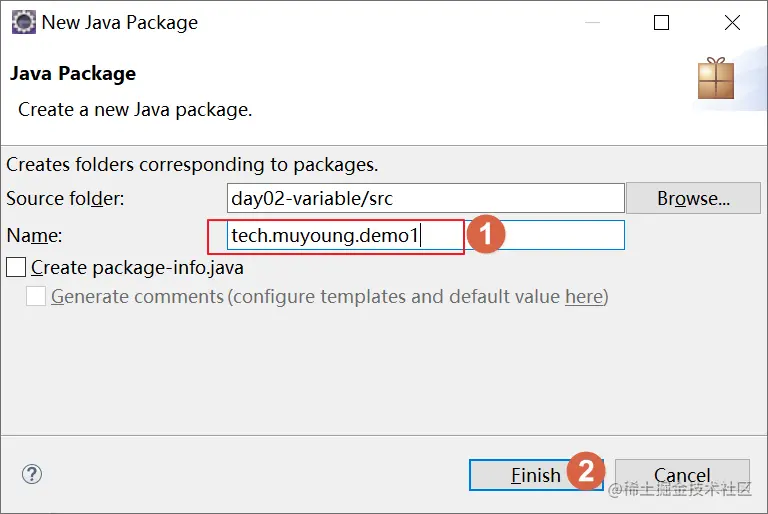Click the "Name:" label

coord(34,235)
